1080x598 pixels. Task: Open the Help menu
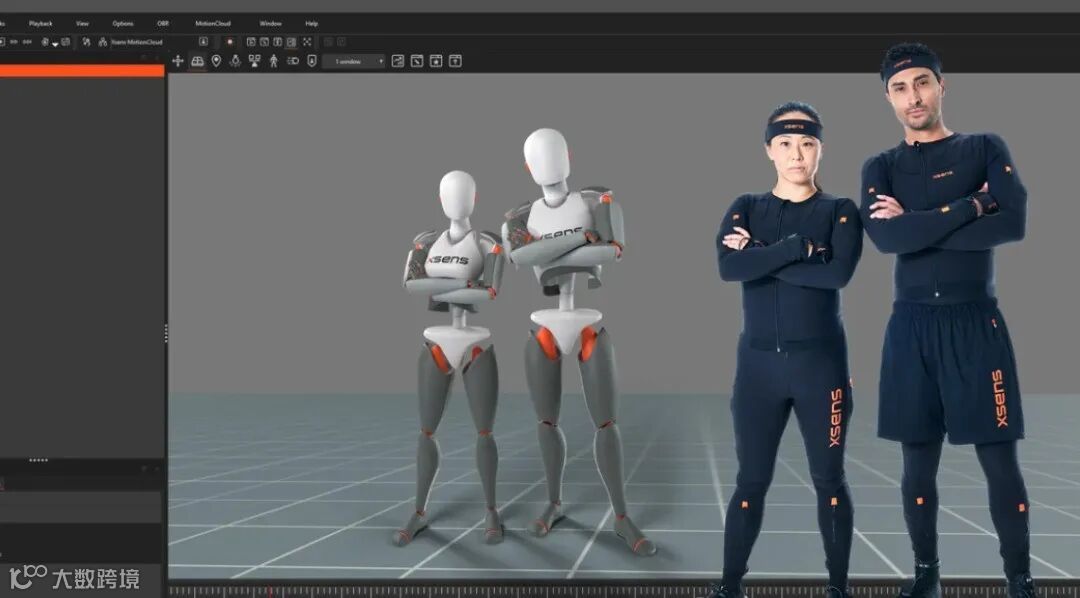click(x=311, y=23)
